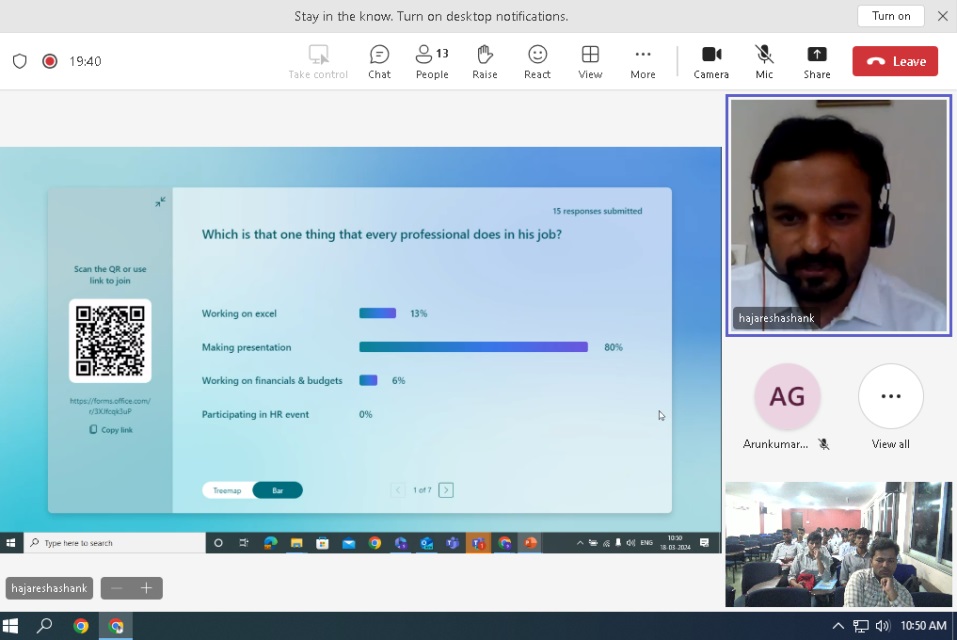Click the muted mic icon beside Arunkumar

[824, 444]
